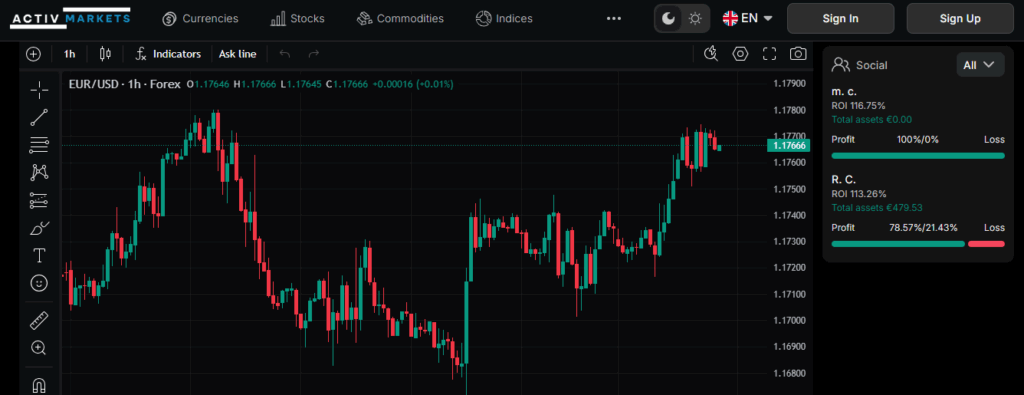
Task: Toggle fullscreen chart mode
Action: 769,54
